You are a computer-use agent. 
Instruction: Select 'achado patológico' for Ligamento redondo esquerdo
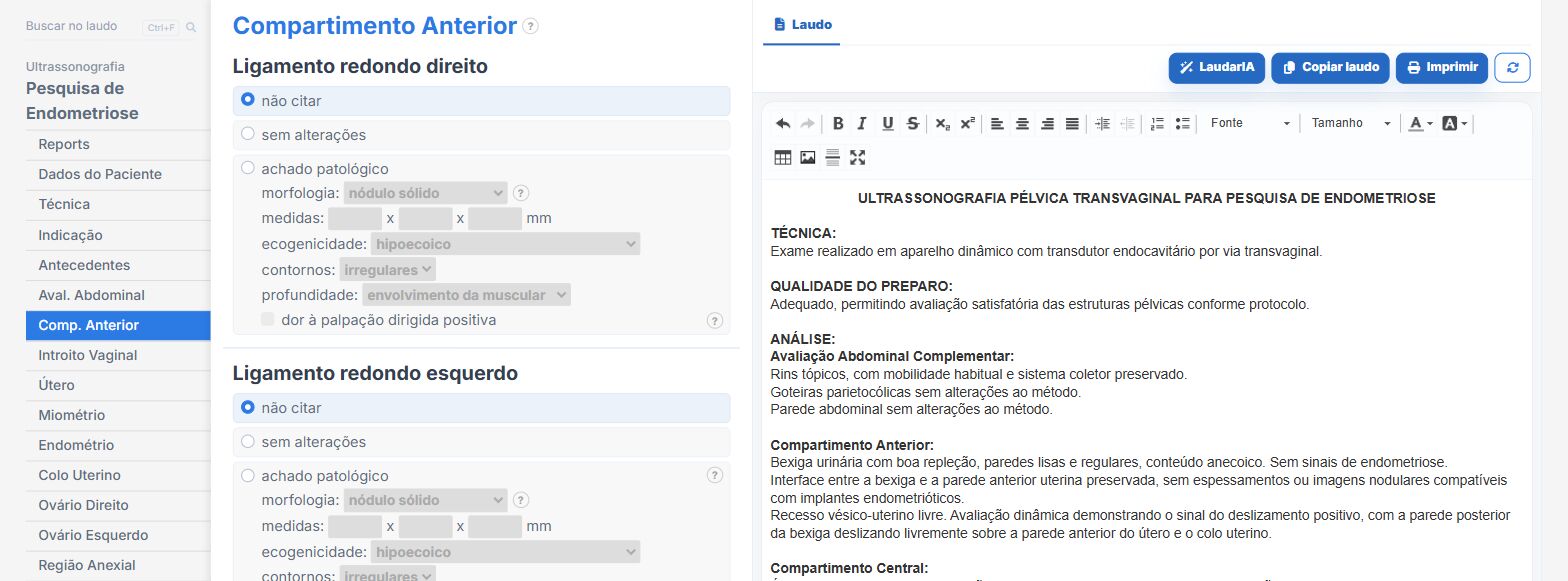tap(248, 475)
